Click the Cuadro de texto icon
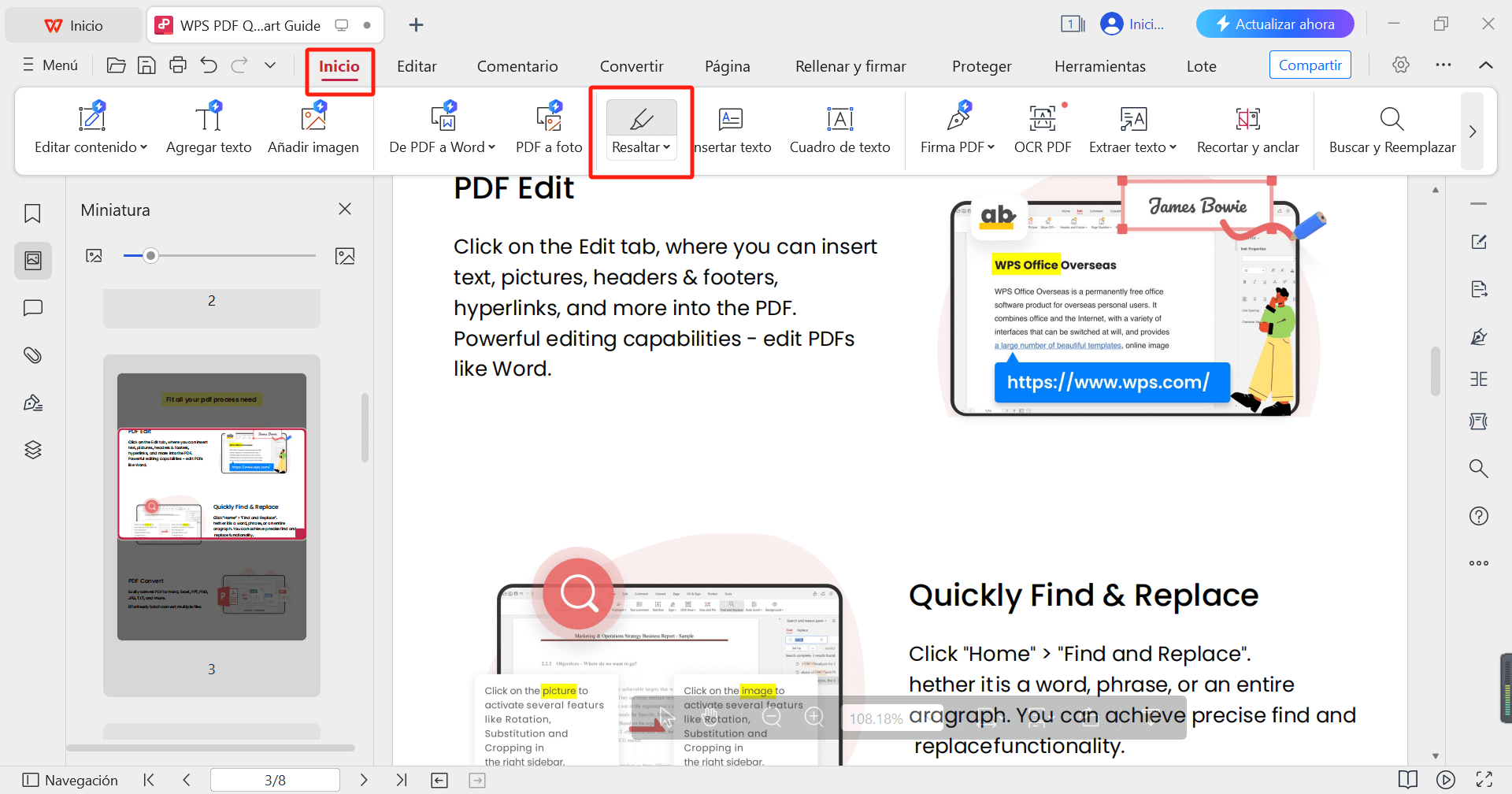The width and height of the screenshot is (1512, 794). click(x=839, y=120)
